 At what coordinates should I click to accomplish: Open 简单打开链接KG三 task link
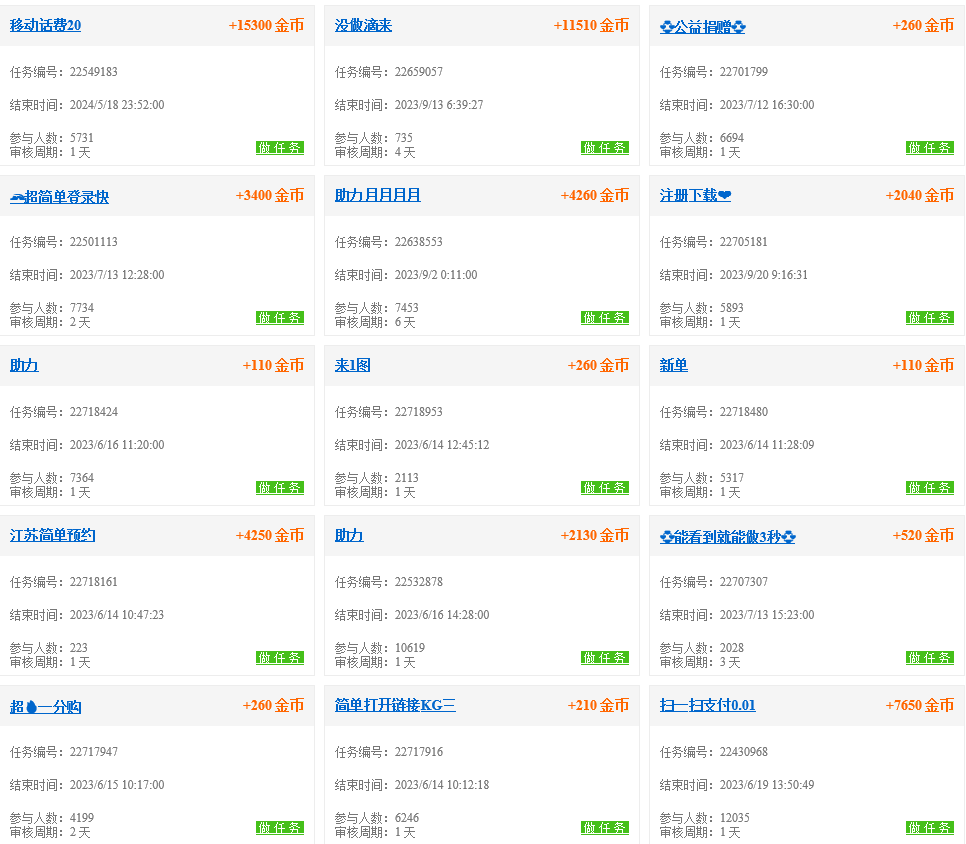395,706
